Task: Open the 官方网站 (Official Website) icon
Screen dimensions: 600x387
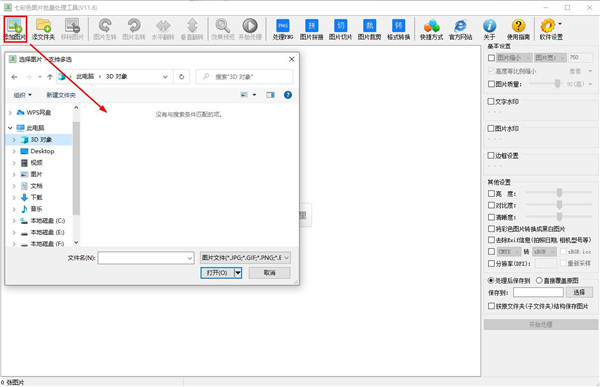Action: (460, 29)
